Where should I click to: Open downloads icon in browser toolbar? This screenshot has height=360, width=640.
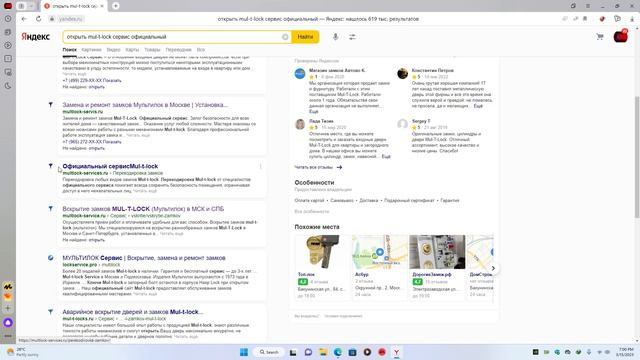(631, 19)
